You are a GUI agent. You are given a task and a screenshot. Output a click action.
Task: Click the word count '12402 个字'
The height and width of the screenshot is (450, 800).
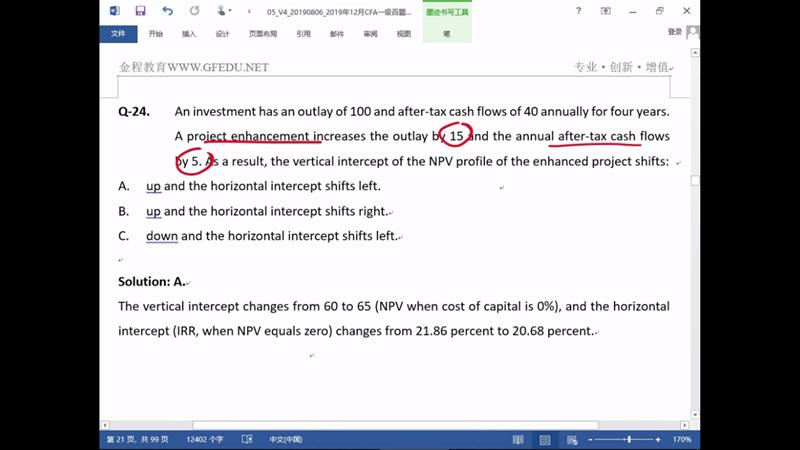click(205, 439)
